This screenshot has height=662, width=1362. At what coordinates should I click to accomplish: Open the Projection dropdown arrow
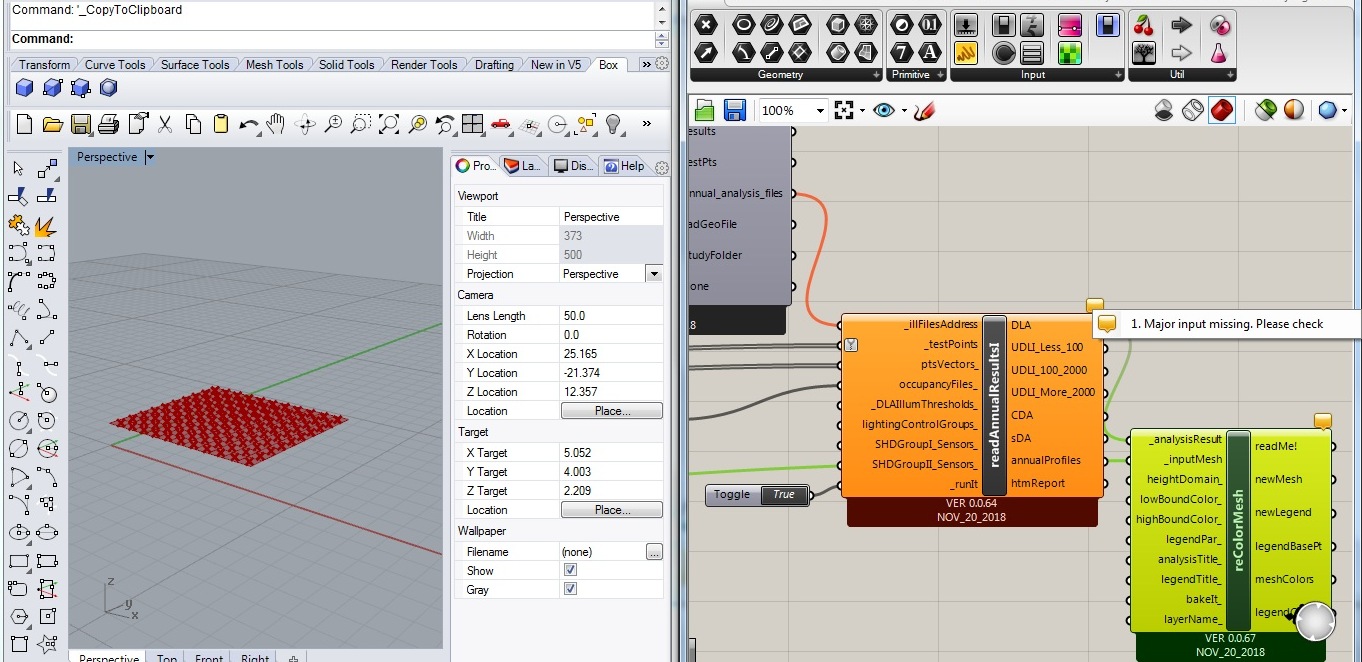point(654,274)
